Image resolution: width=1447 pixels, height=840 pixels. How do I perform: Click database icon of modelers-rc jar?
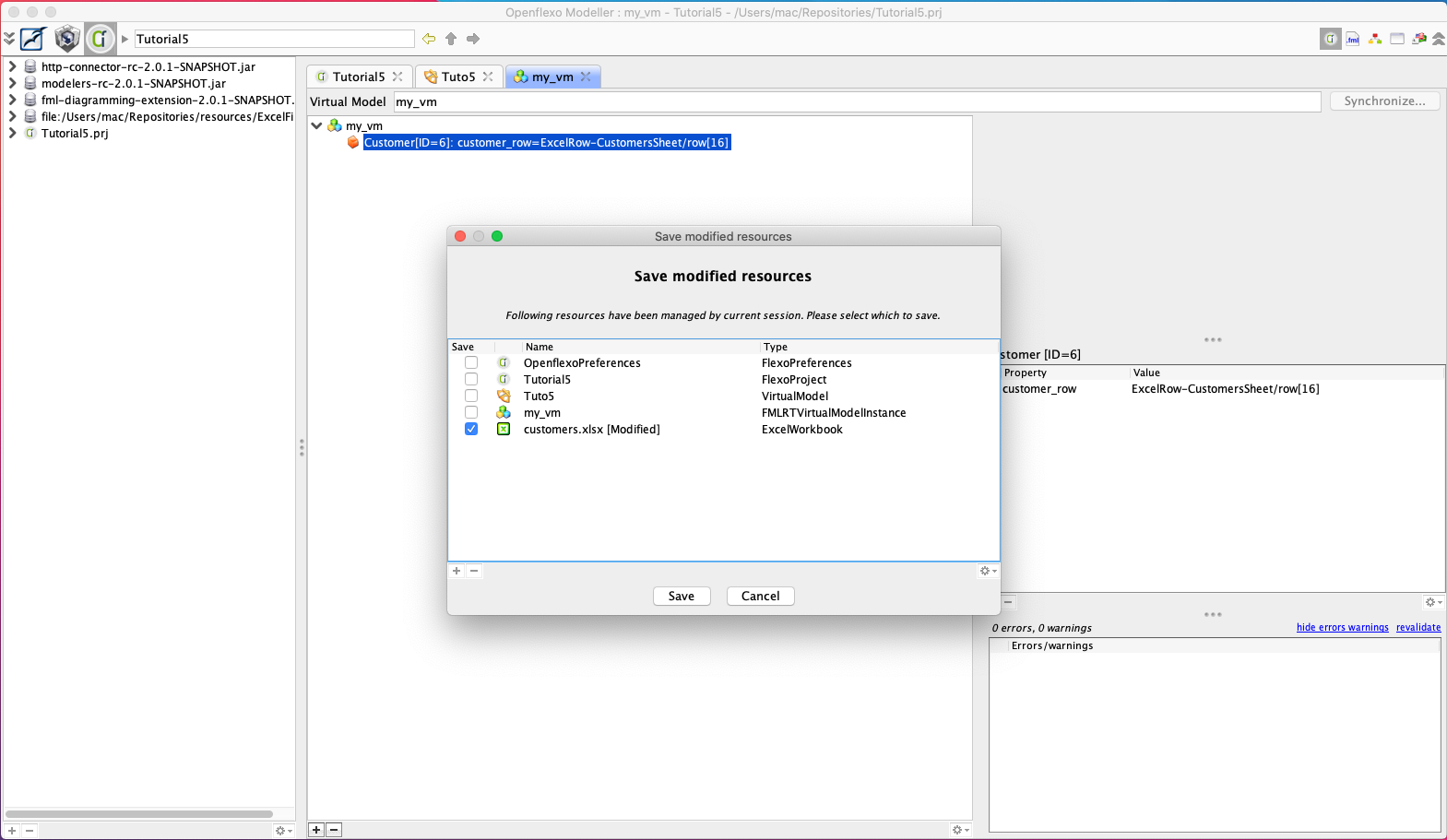click(30, 83)
